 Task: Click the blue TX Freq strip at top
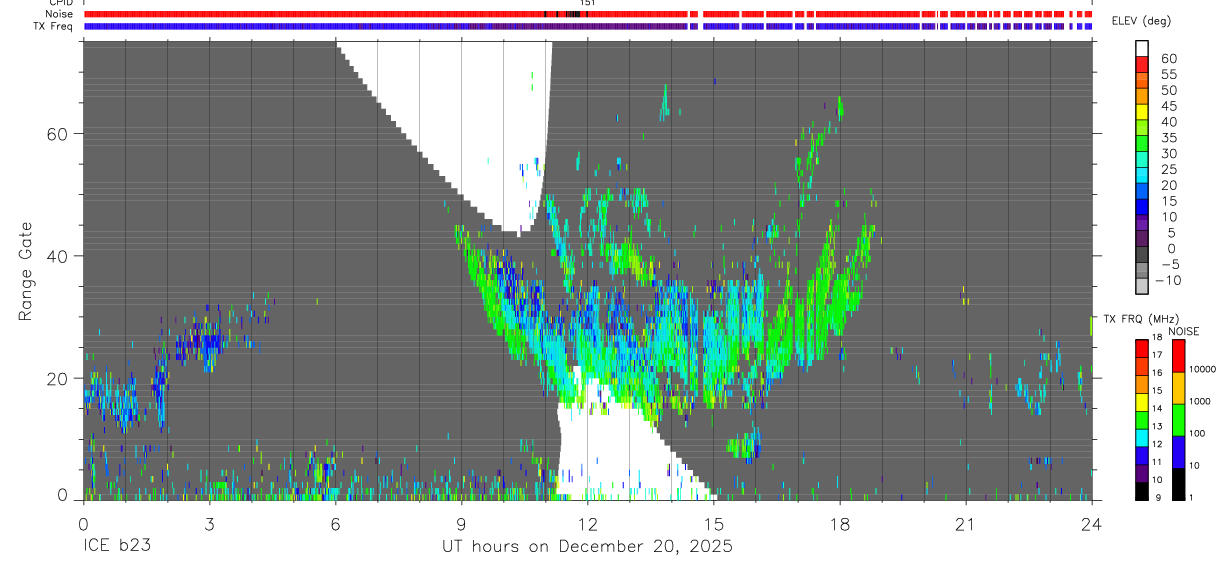click(587, 26)
